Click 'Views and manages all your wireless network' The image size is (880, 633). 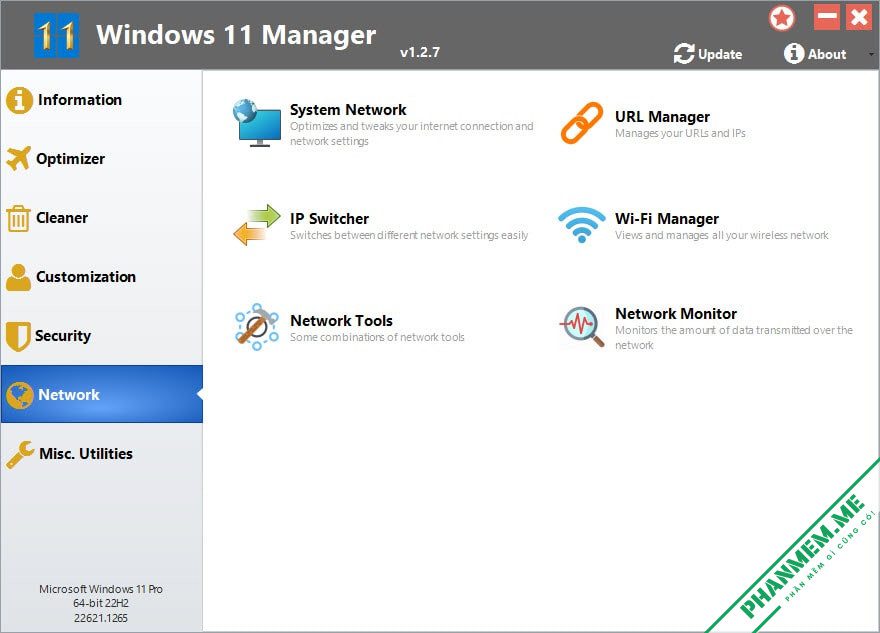[x=722, y=235]
